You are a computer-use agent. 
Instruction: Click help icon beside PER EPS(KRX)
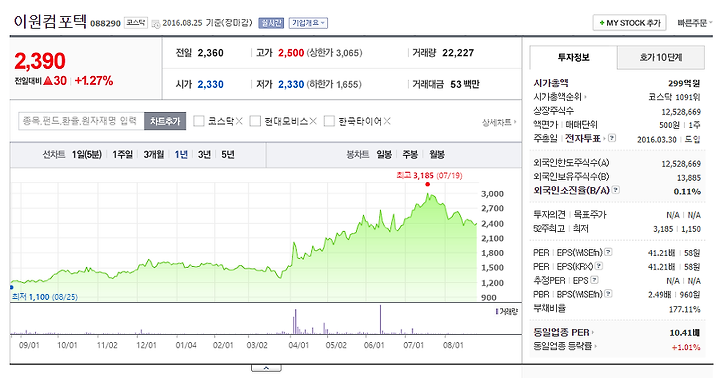(x=599, y=265)
